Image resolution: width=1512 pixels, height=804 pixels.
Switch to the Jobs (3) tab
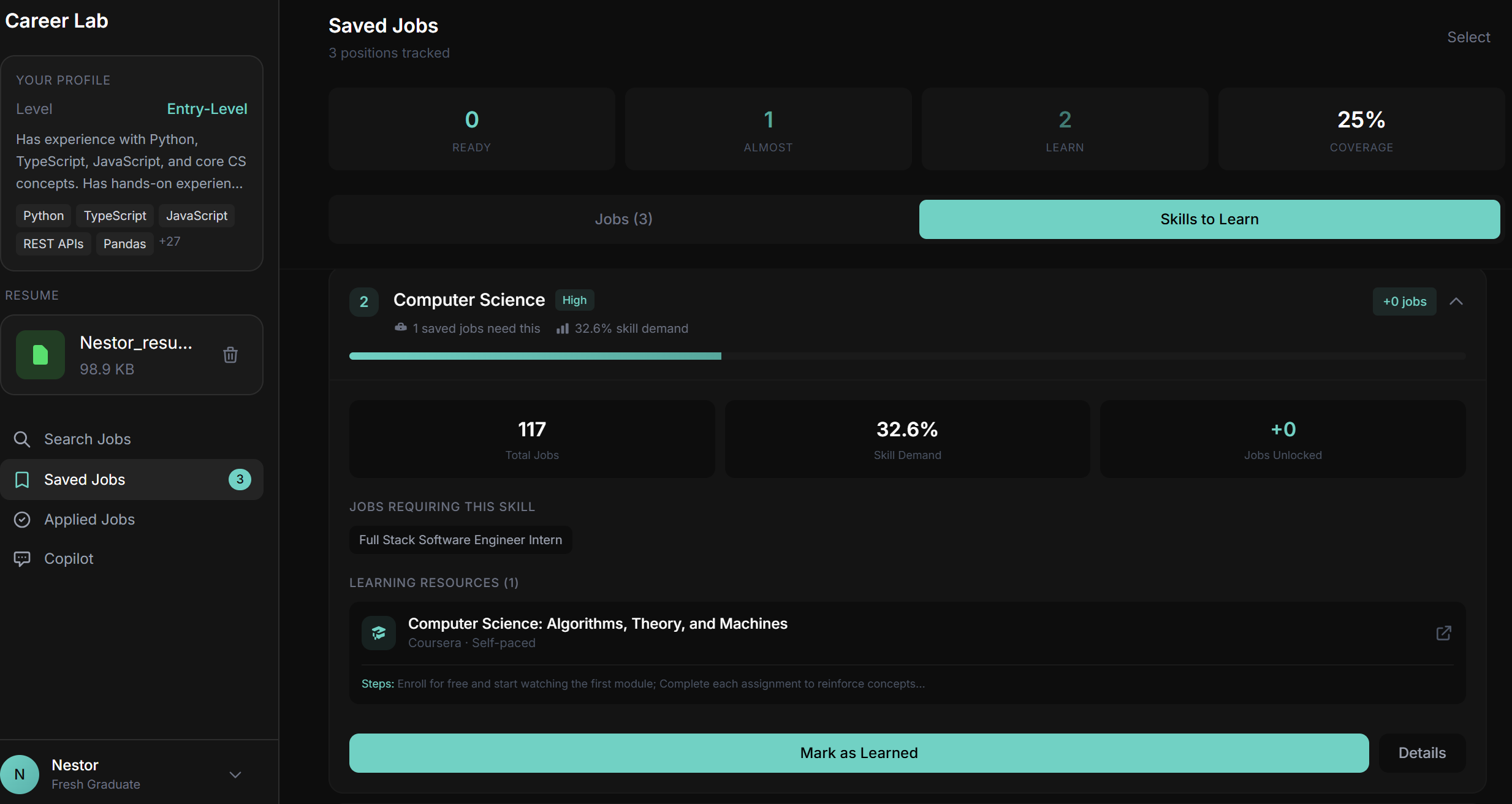point(623,219)
